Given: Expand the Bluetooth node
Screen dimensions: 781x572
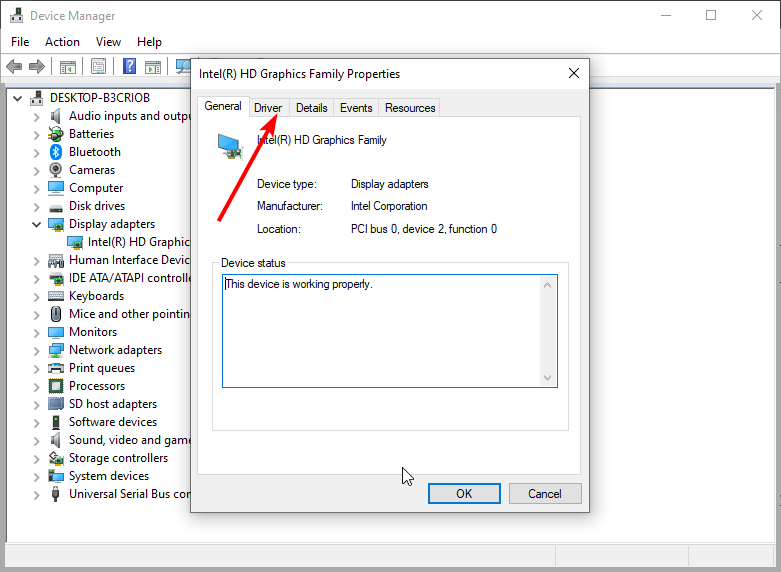Looking at the screenshot, I should (36, 152).
